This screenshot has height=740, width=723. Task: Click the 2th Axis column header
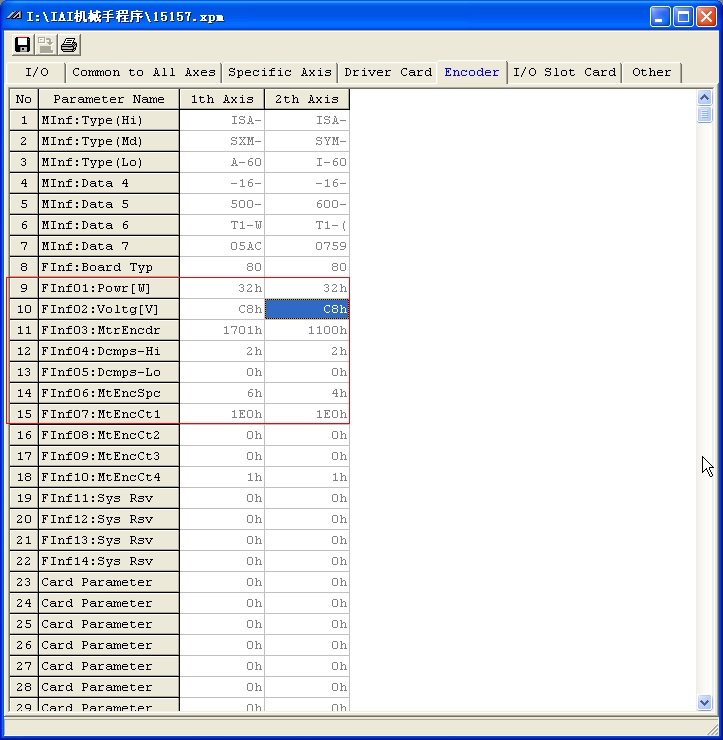click(307, 99)
